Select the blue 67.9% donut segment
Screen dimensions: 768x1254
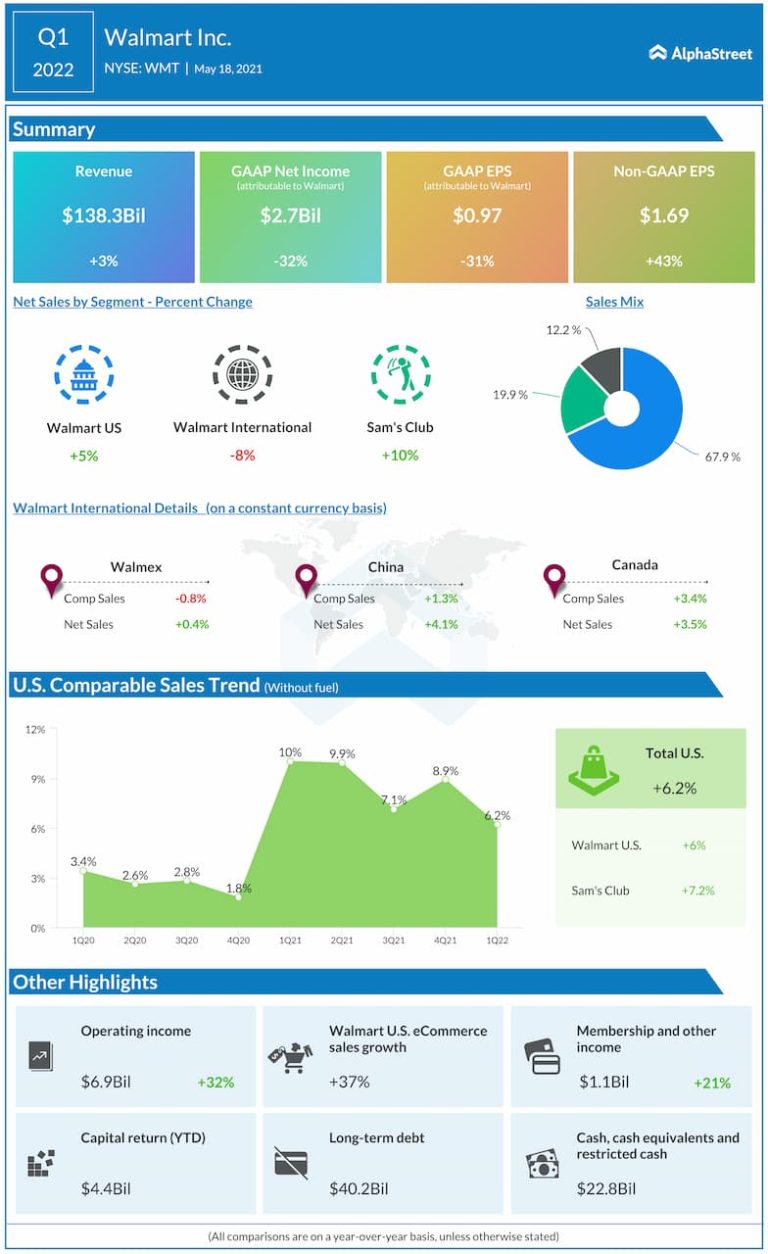[x=660, y=420]
